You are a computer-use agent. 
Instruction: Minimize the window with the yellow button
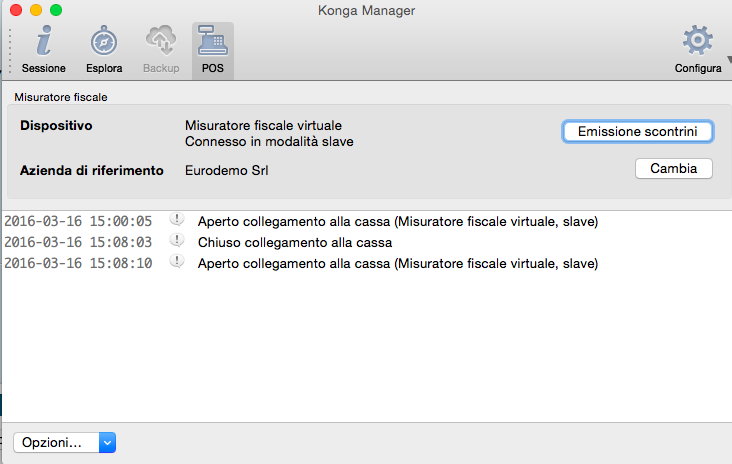tap(35, 10)
